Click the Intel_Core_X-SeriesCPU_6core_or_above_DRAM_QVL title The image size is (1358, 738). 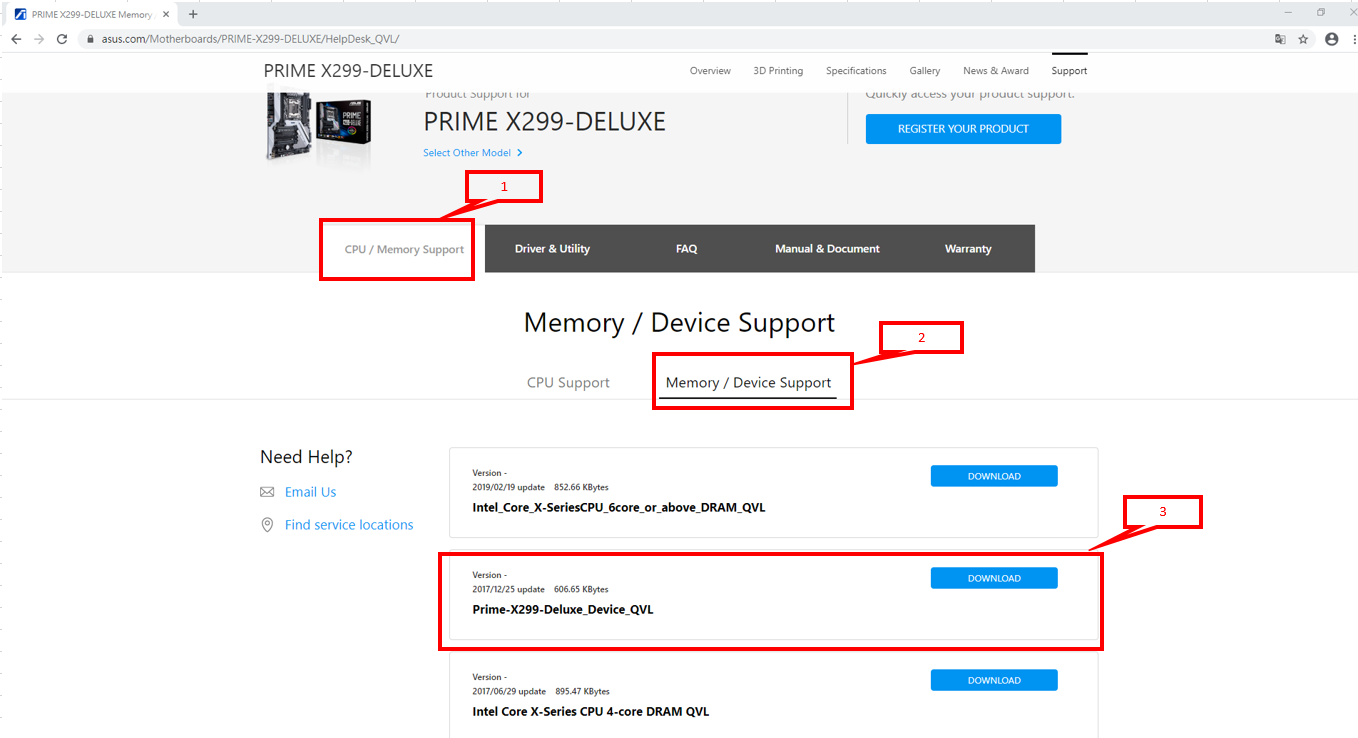pyautogui.click(x=619, y=507)
